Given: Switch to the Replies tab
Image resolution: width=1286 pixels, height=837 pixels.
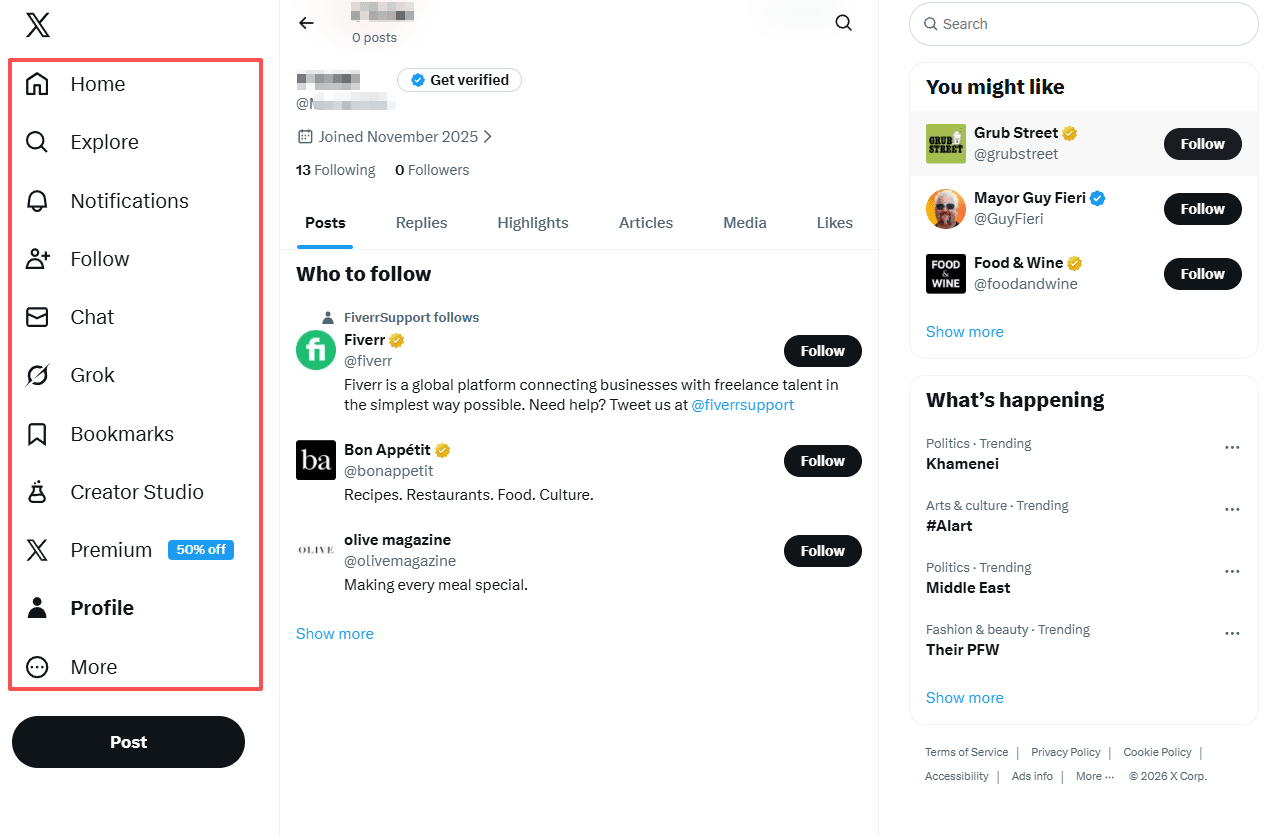Looking at the screenshot, I should pos(421,223).
